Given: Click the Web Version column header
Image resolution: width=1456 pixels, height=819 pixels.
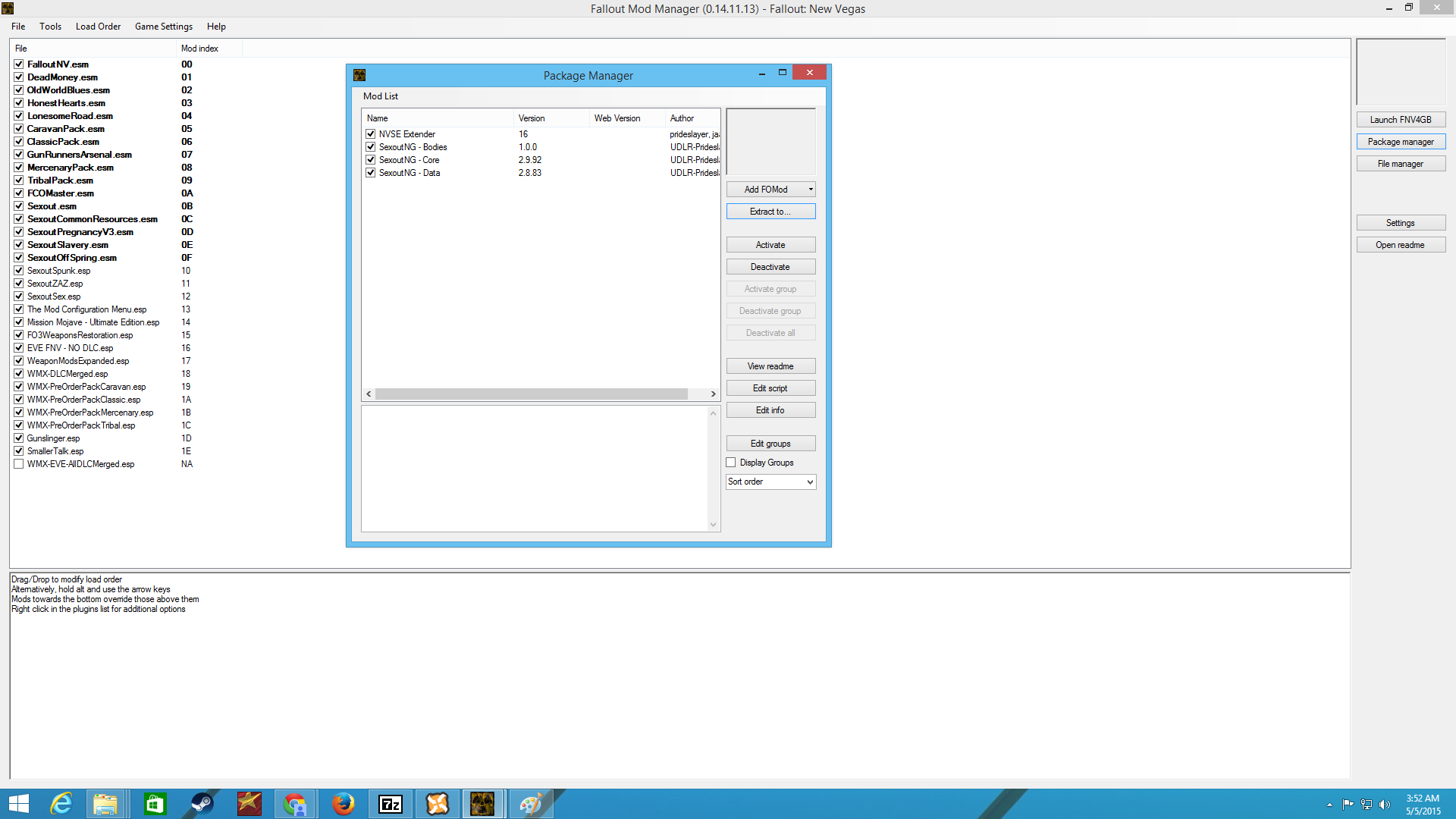Looking at the screenshot, I should [x=627, y=118].
